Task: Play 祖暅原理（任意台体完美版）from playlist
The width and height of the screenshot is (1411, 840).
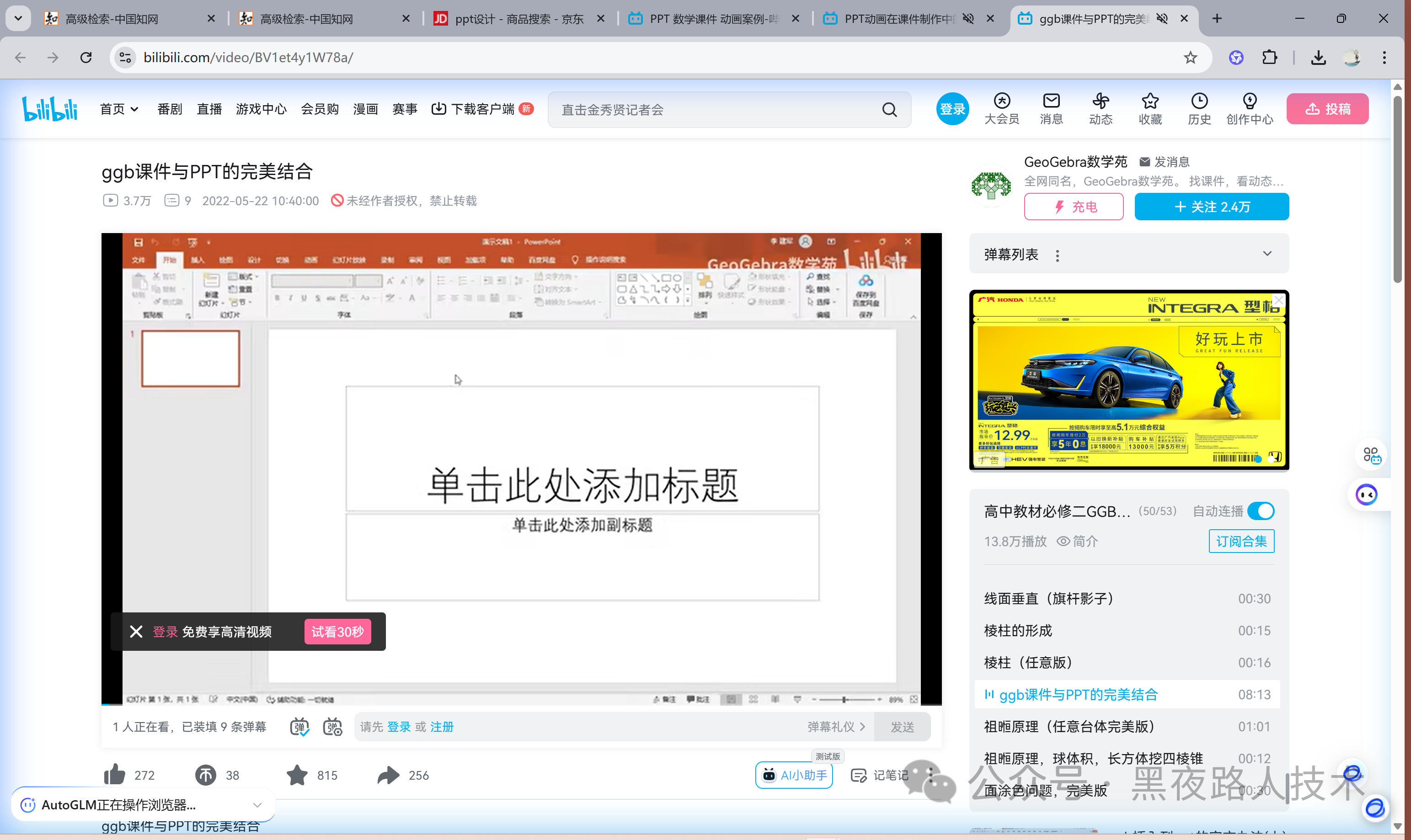Action: tap(1069, 726)
